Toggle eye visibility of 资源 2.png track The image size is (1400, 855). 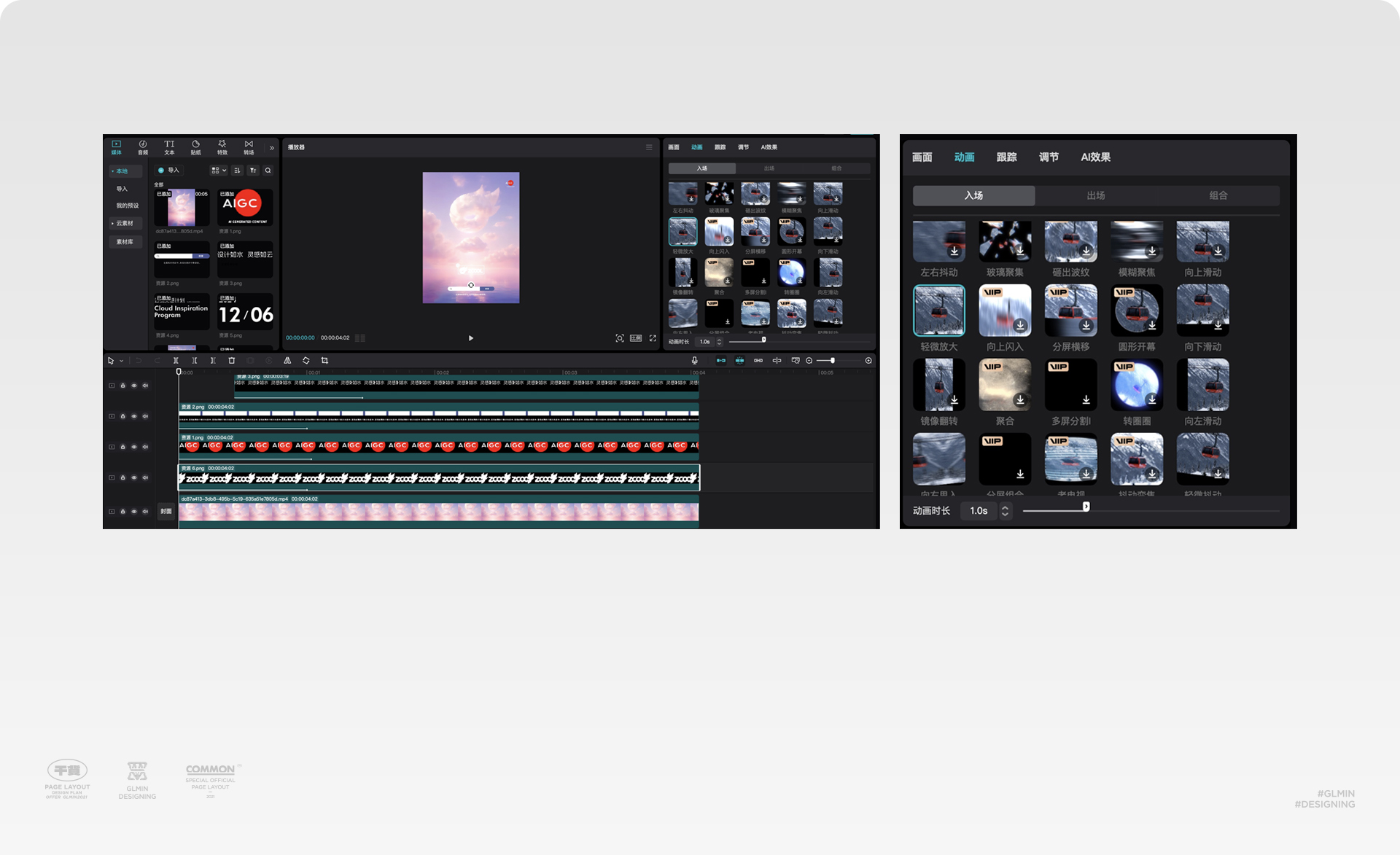[134, 416]
